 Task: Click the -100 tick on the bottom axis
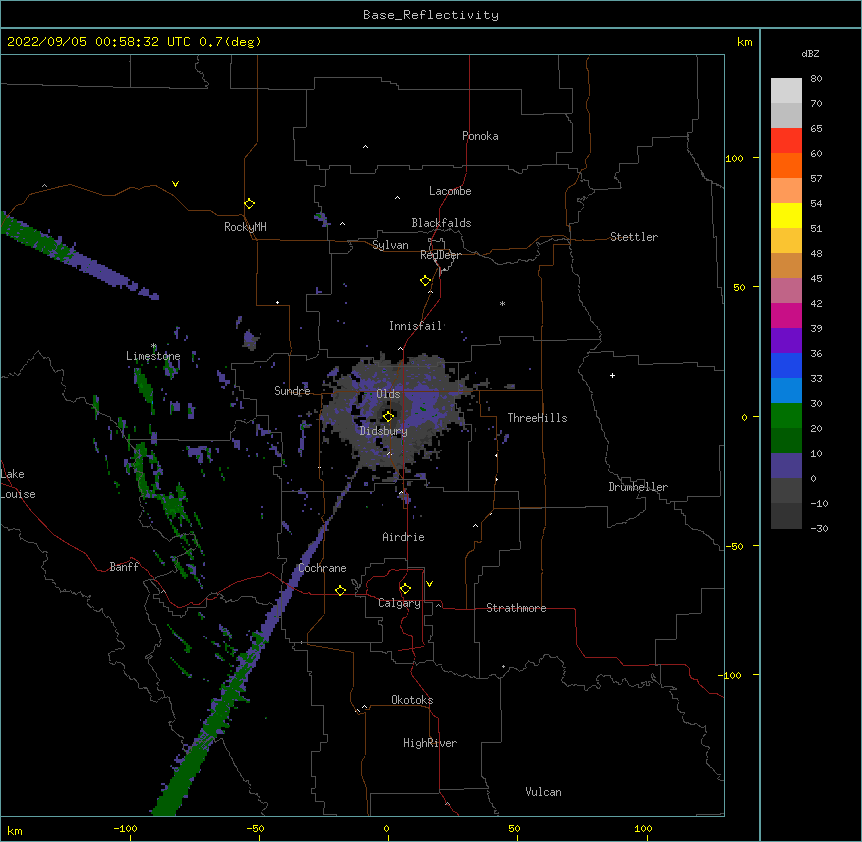click(x=125, y=828)
